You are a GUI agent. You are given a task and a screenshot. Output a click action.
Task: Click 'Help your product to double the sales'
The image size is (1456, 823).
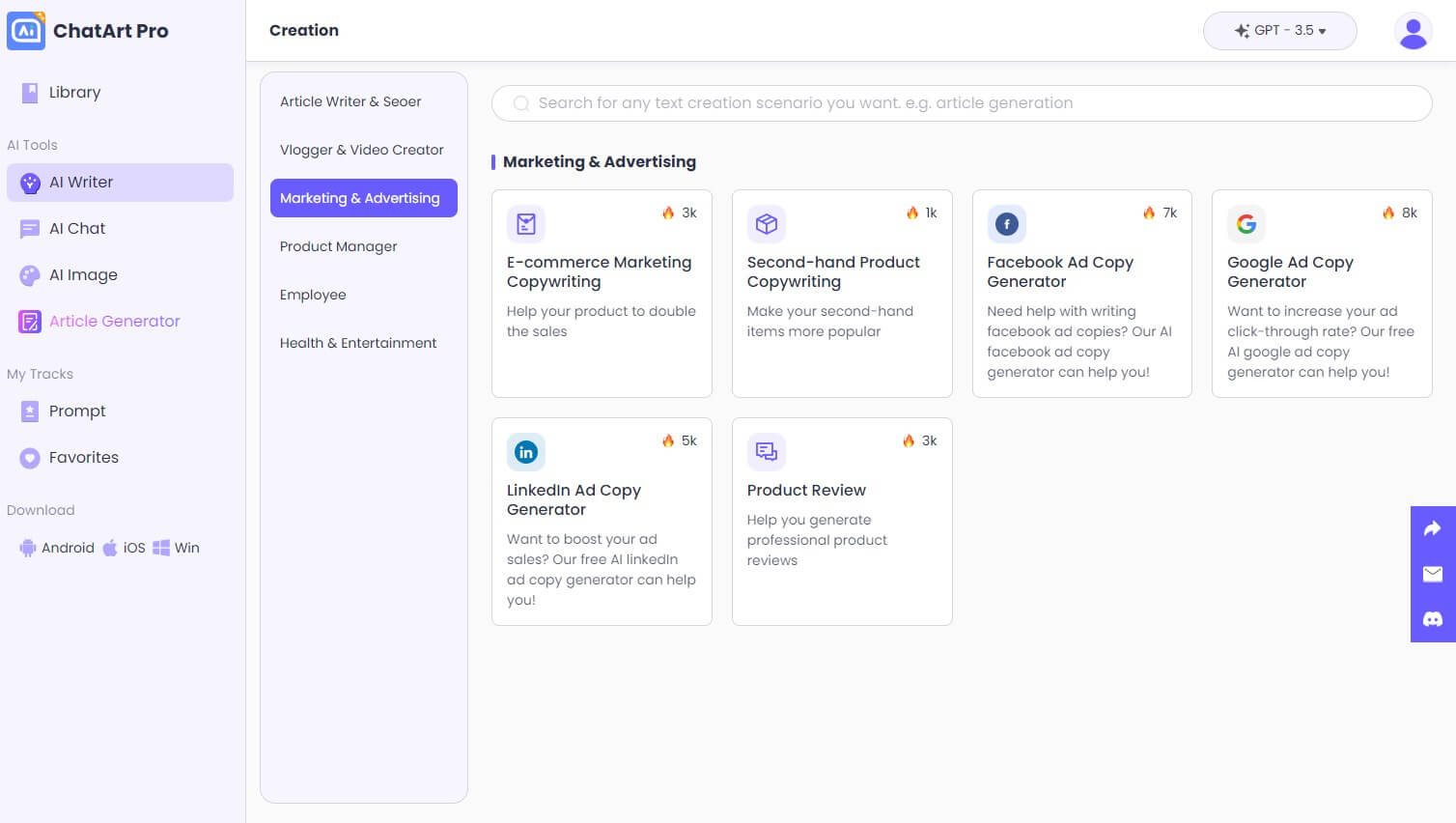tap(602, 322)
